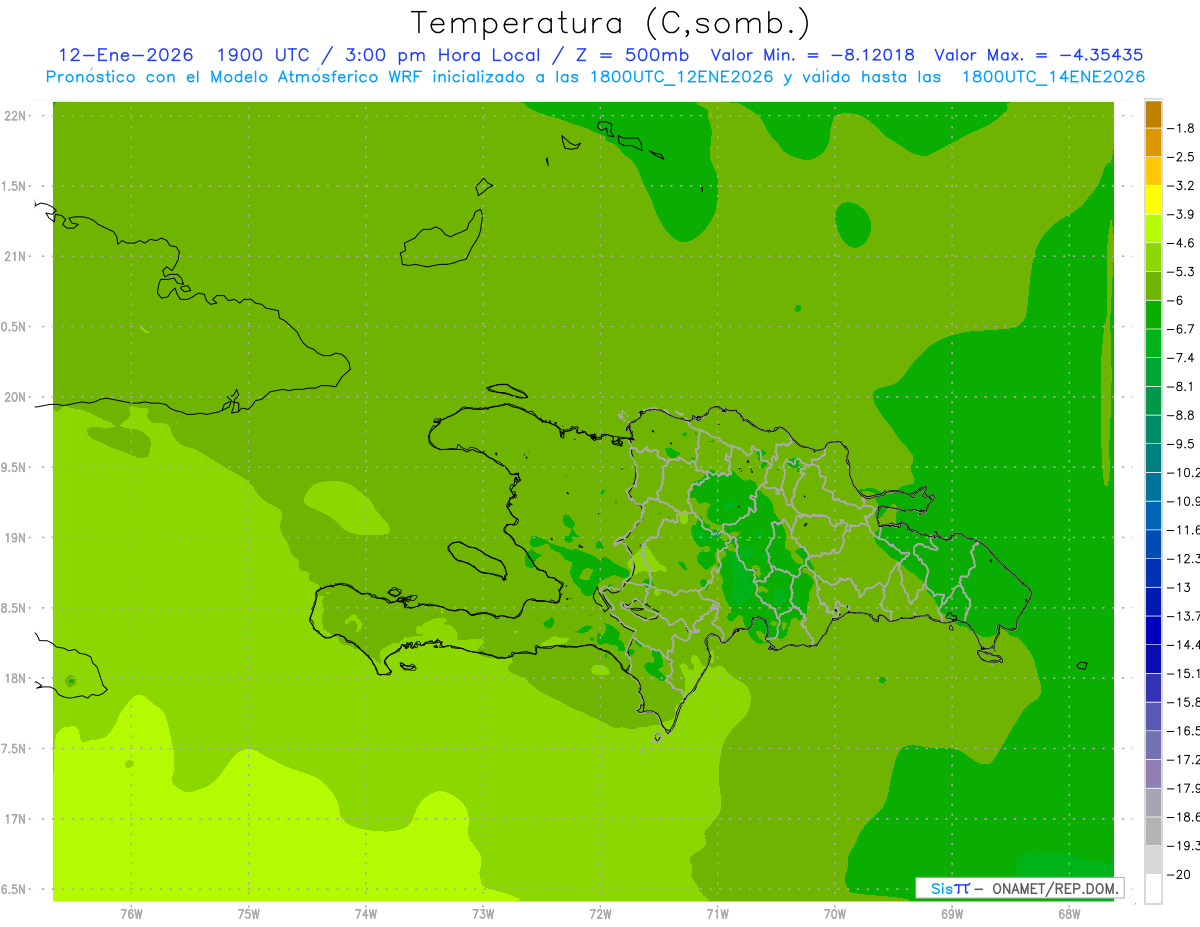Click the "1800UTC_14ENE2026" valid-until time text

coord(1053,77)
